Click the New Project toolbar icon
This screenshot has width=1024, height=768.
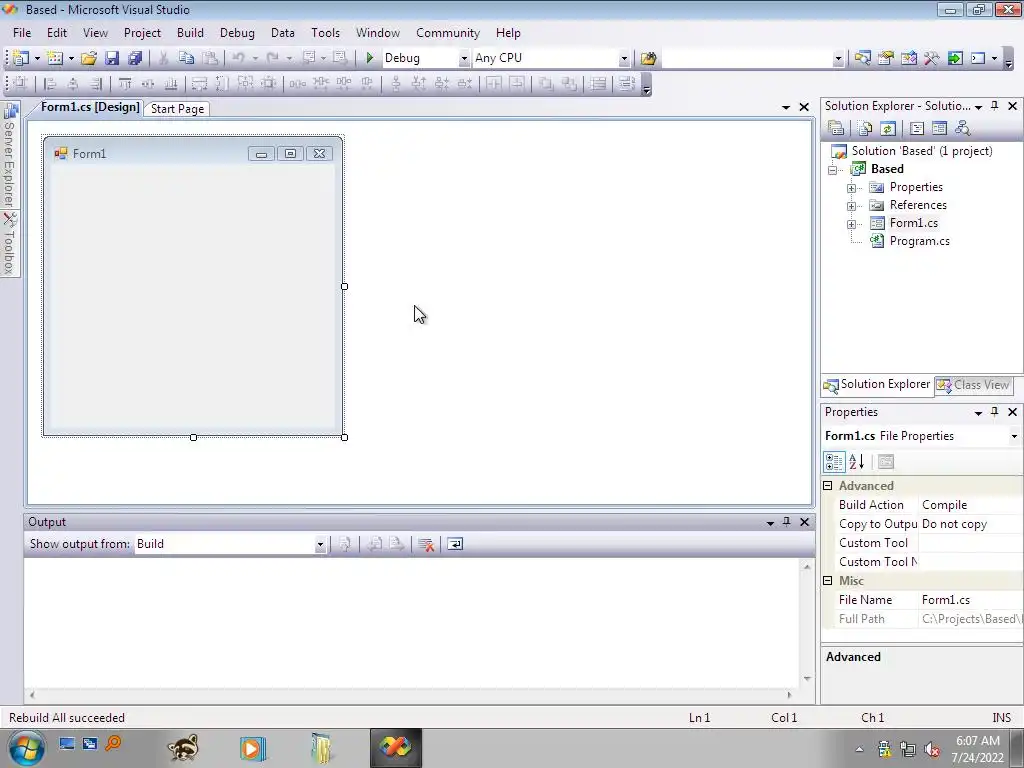pyautogui.click(x=22, y=58)
